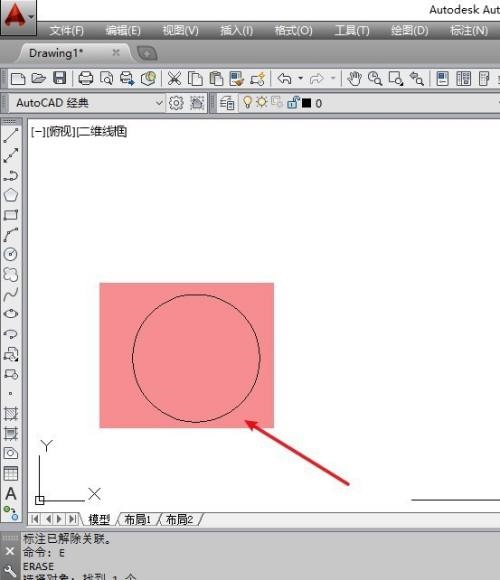Click the layer 0 black color swatch

tap(306, 103)
